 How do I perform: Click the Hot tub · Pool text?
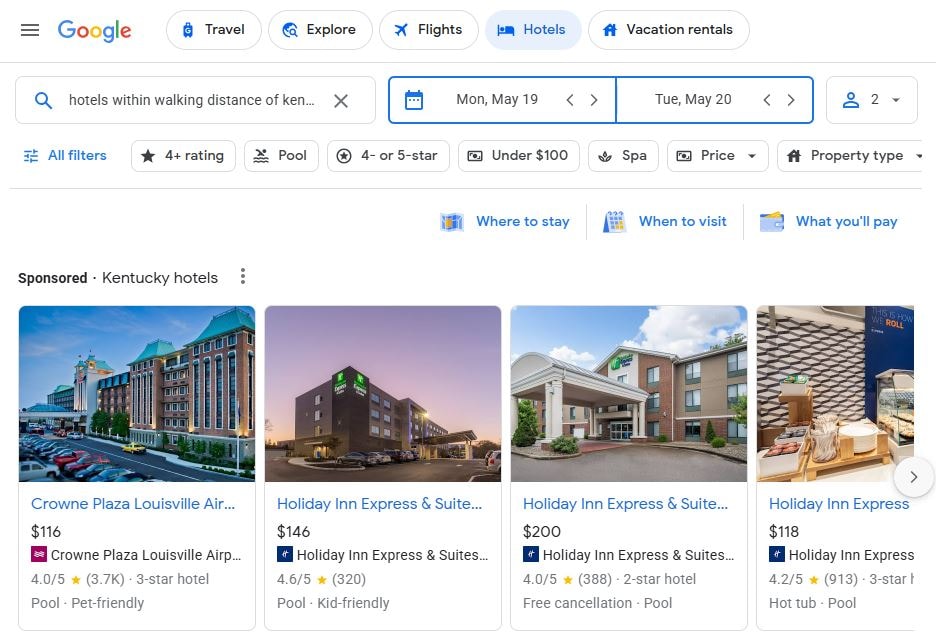[x=812, y=603]
